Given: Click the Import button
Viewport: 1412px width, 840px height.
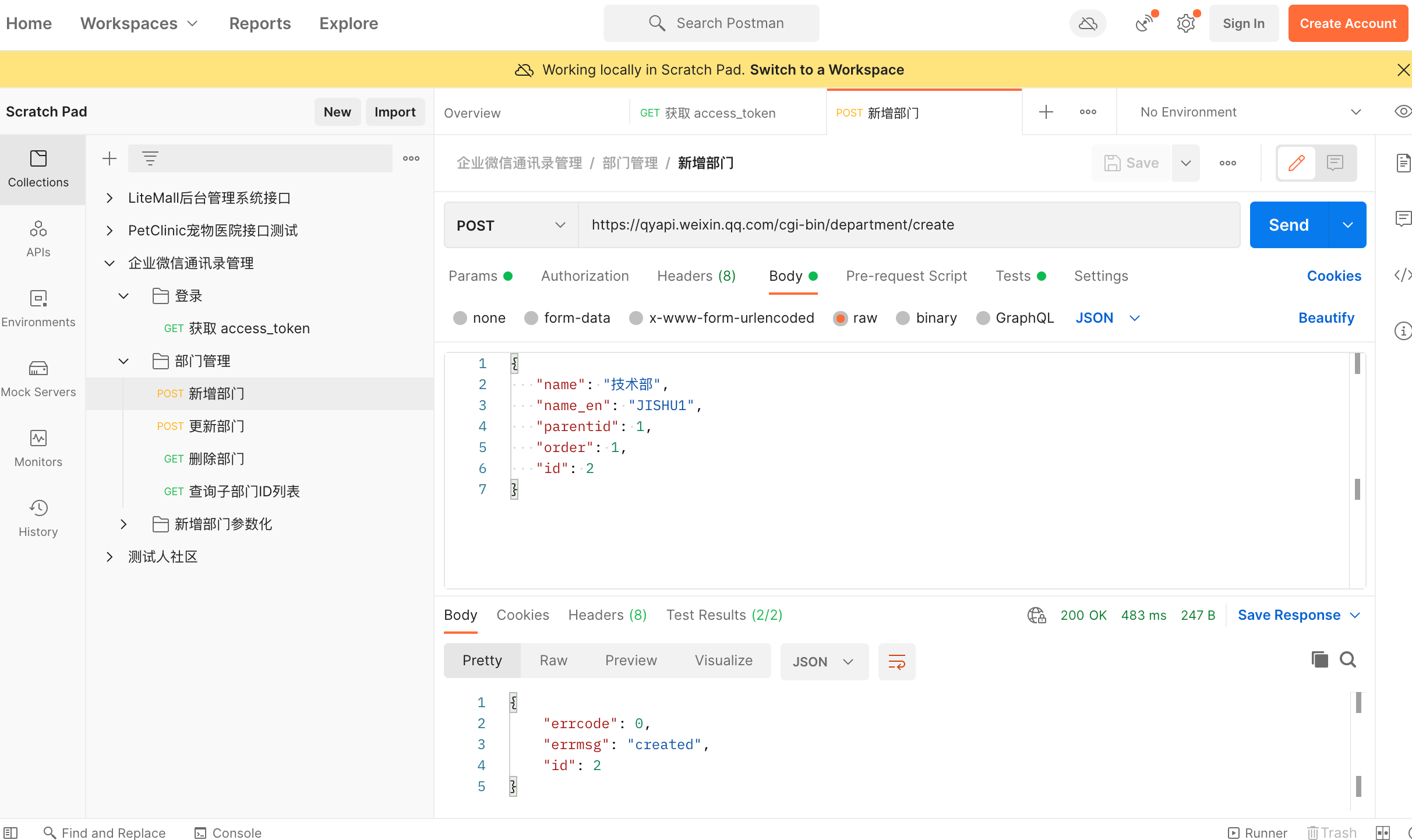Looking at the screenshot, I should pyautogui.click(x=395, y=112).
